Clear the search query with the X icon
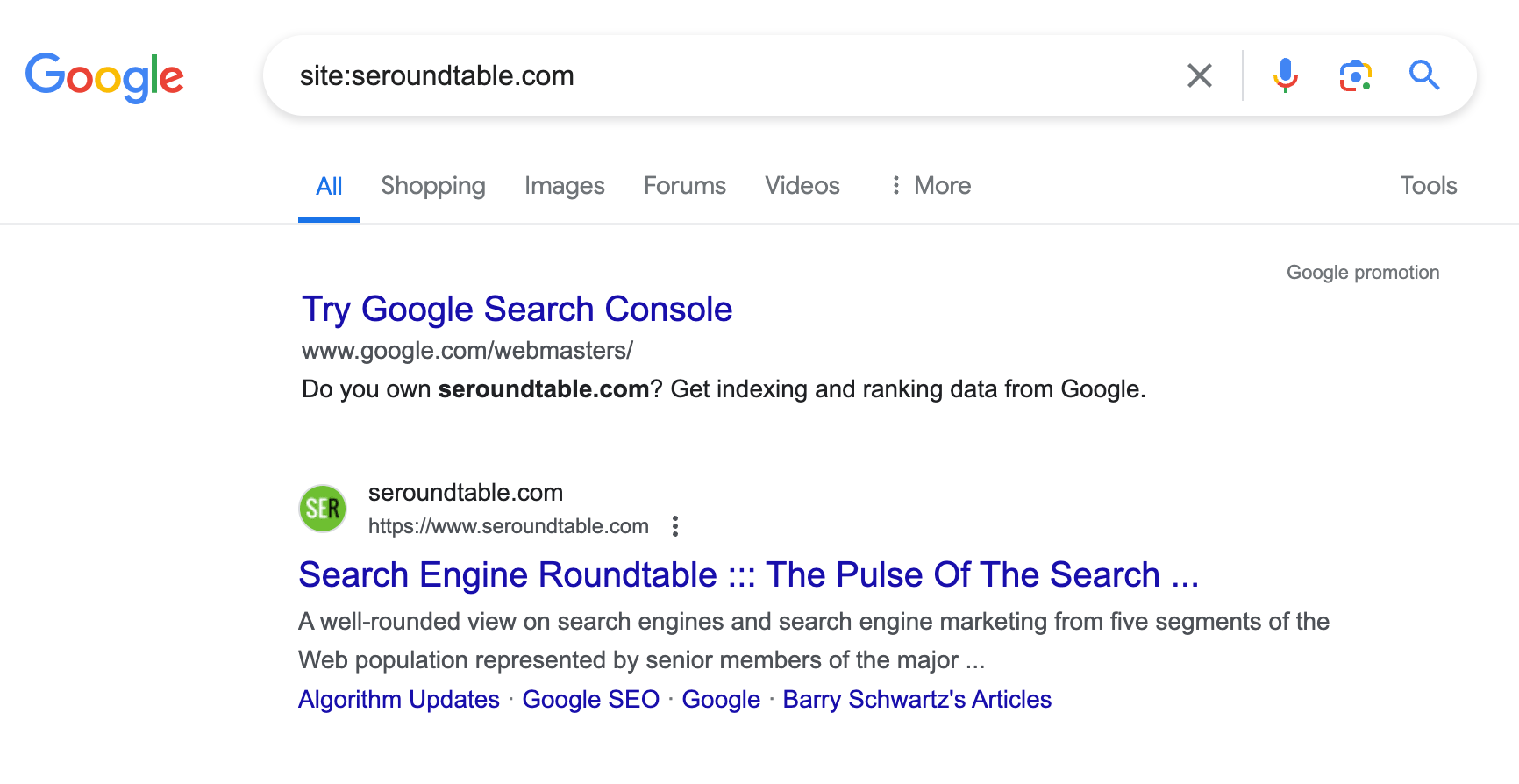Screen dimensions: 1519x784 [x=1199, y=75]
